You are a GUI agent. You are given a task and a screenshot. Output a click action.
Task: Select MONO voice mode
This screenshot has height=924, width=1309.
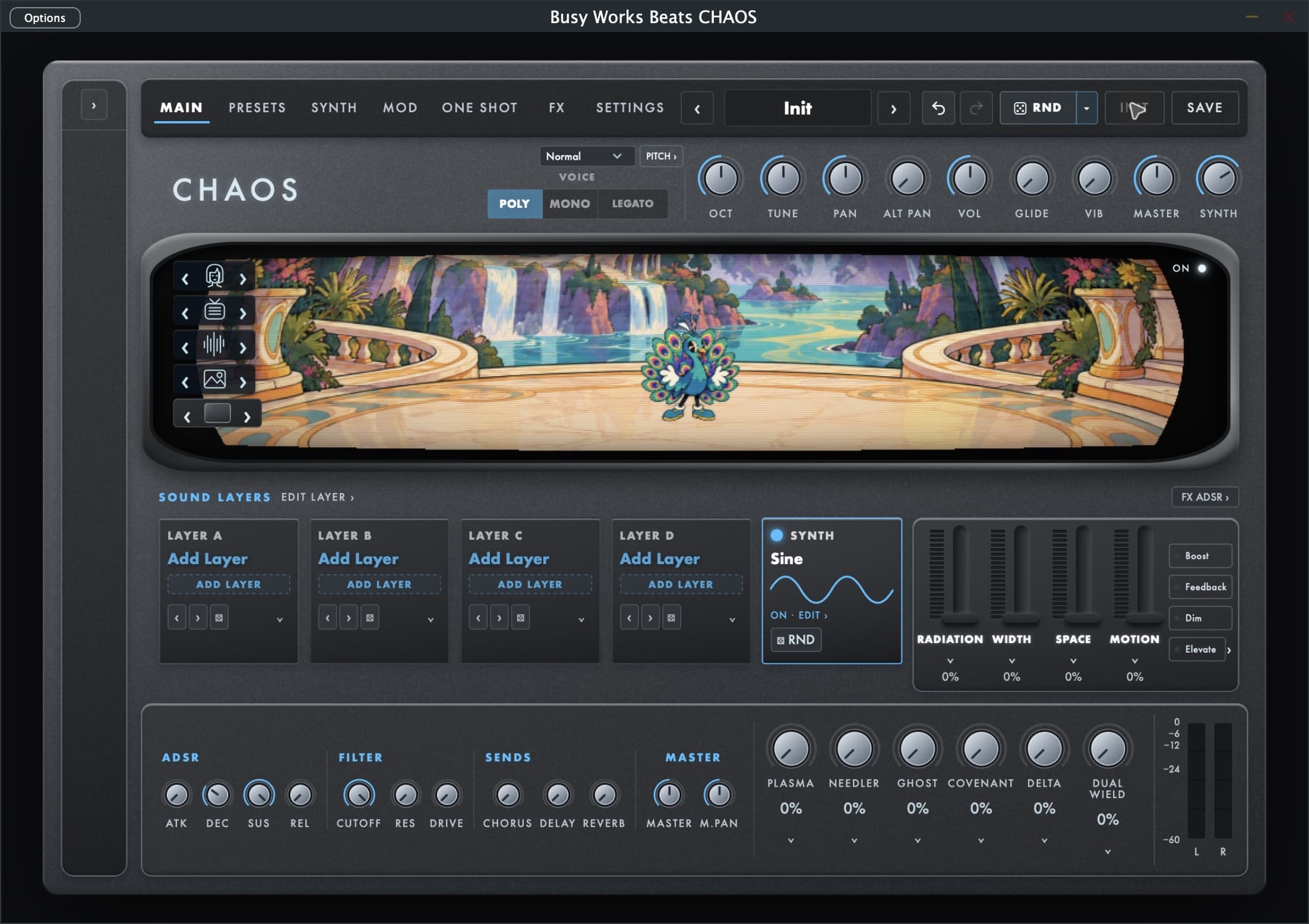[x=570, y=204]
